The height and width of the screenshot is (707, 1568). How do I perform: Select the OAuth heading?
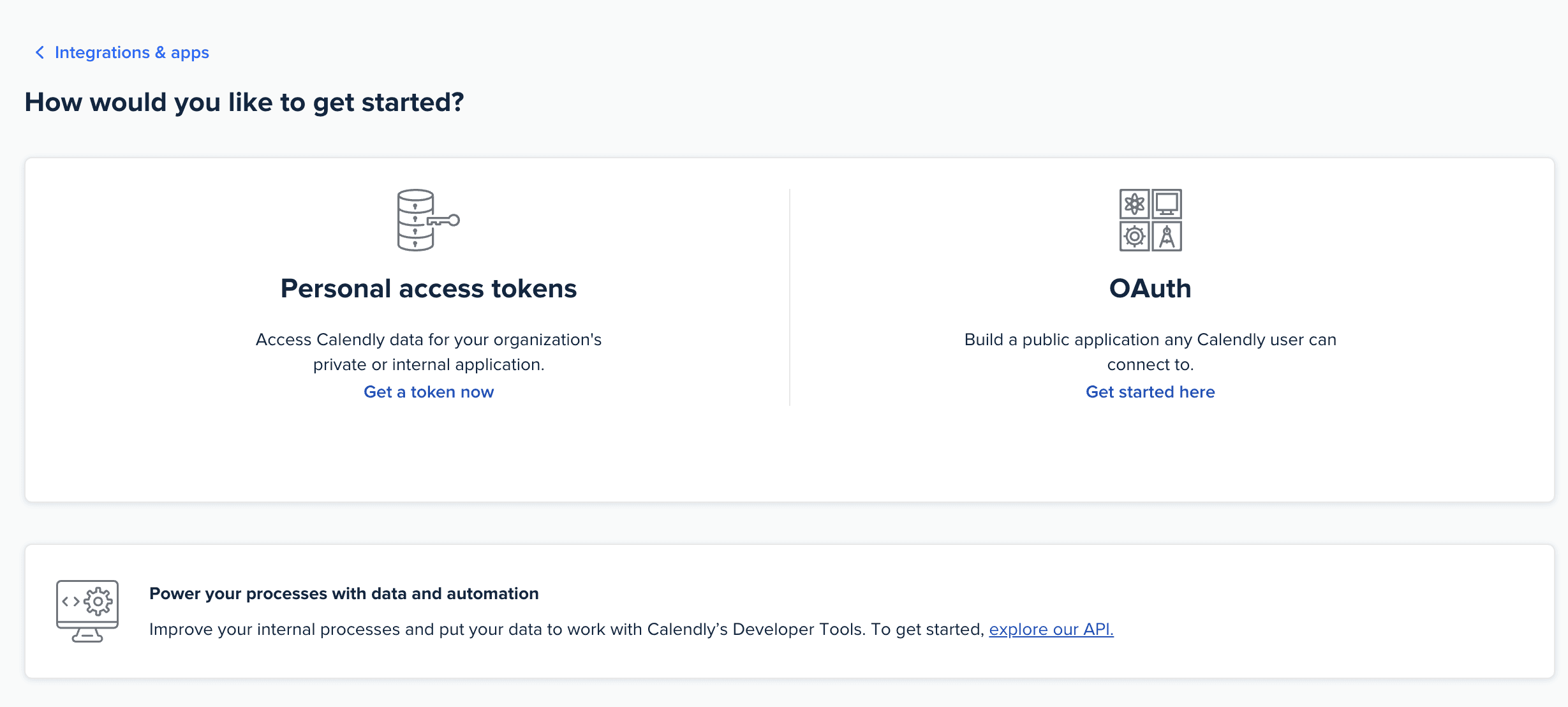coord(1150,288)
